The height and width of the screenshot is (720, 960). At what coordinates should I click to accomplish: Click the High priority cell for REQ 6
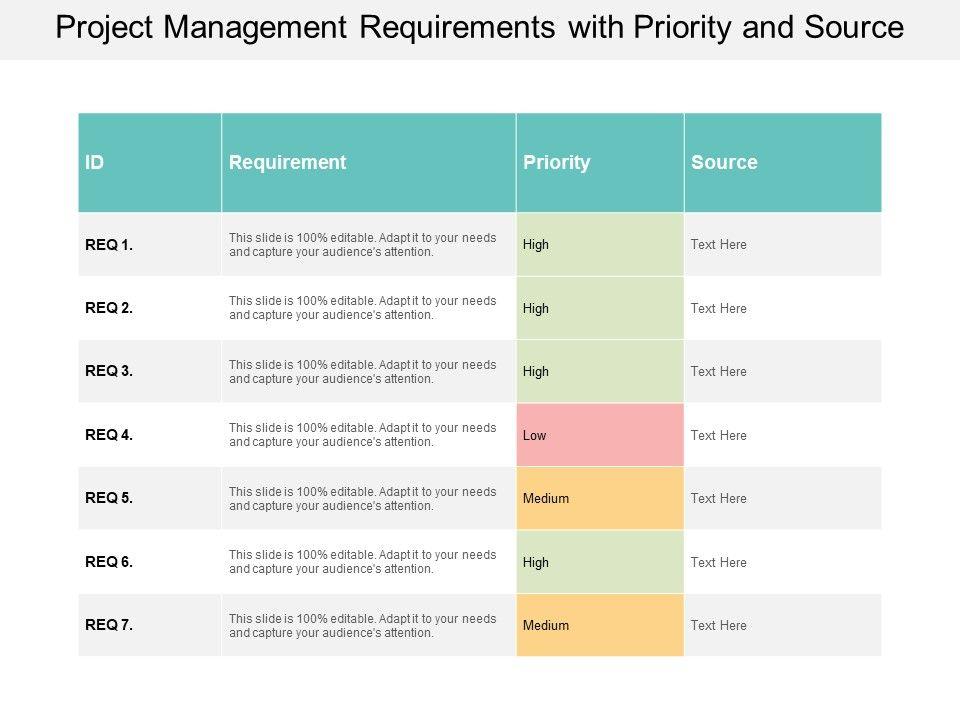point(600,562)
